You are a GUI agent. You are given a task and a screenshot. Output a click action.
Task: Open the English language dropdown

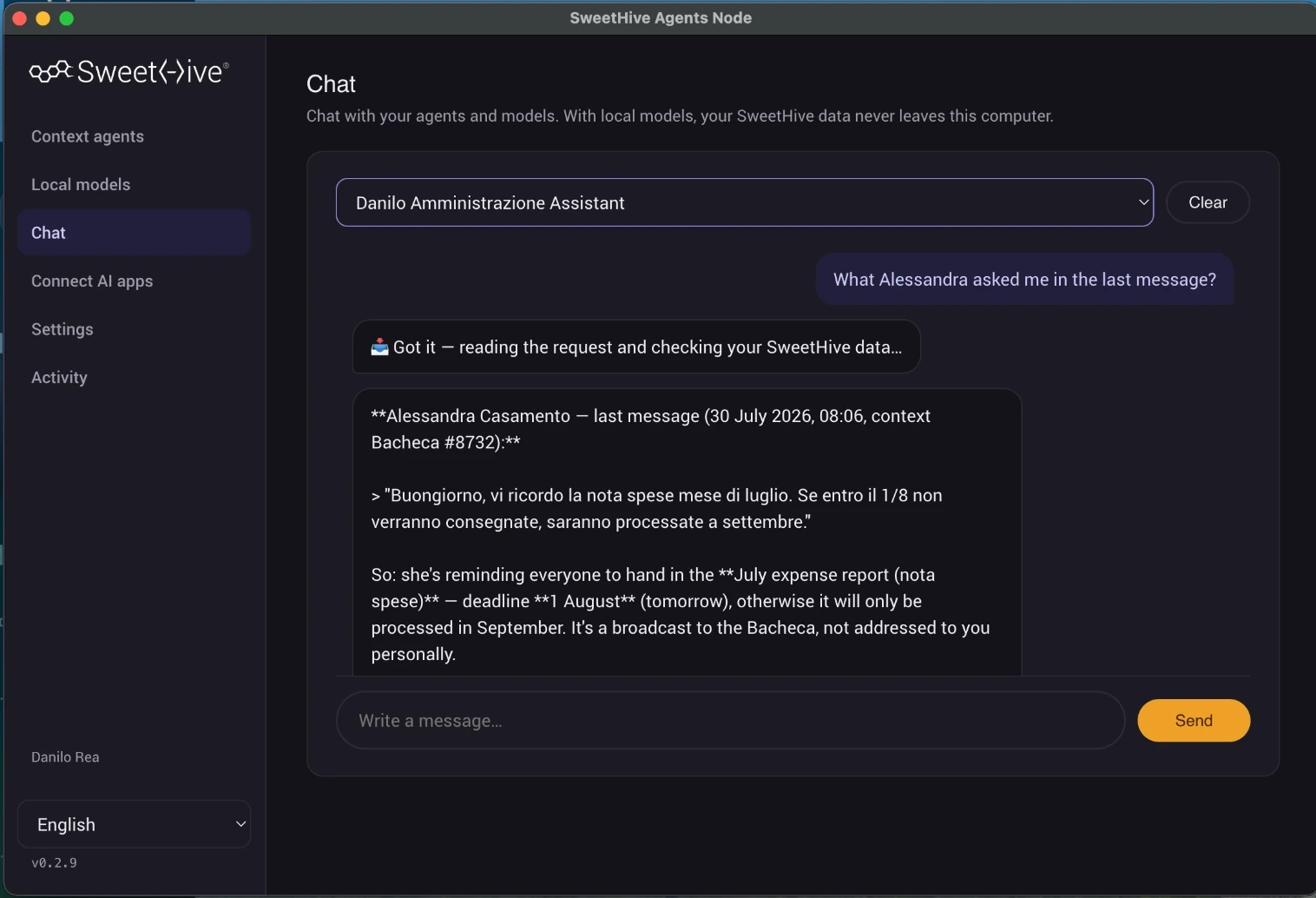coord(134,824)
